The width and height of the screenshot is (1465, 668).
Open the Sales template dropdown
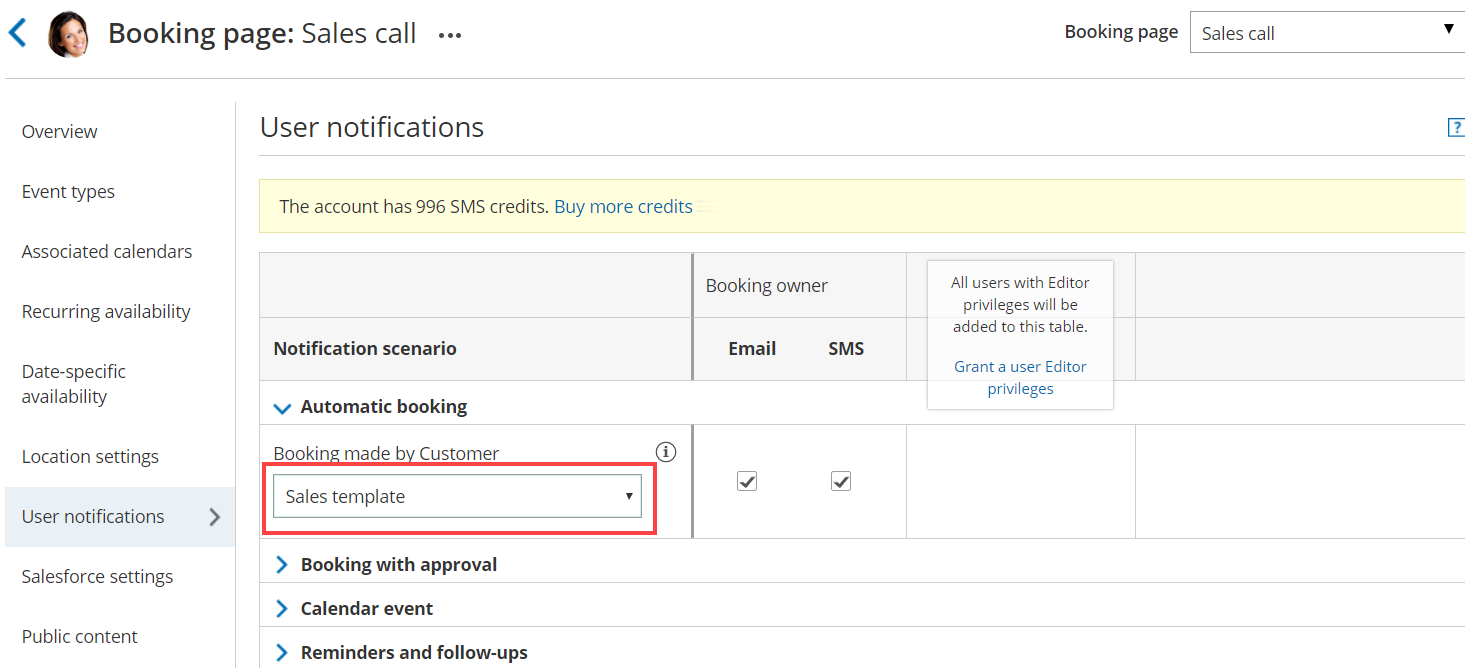click(x=457, y=496)
